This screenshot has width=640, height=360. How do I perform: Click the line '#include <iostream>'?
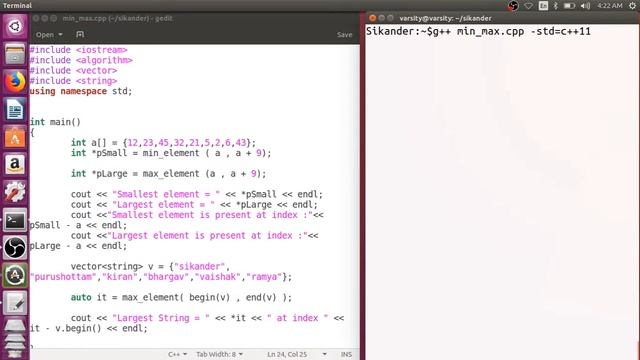pyautogui.click(x=78, y=50)
